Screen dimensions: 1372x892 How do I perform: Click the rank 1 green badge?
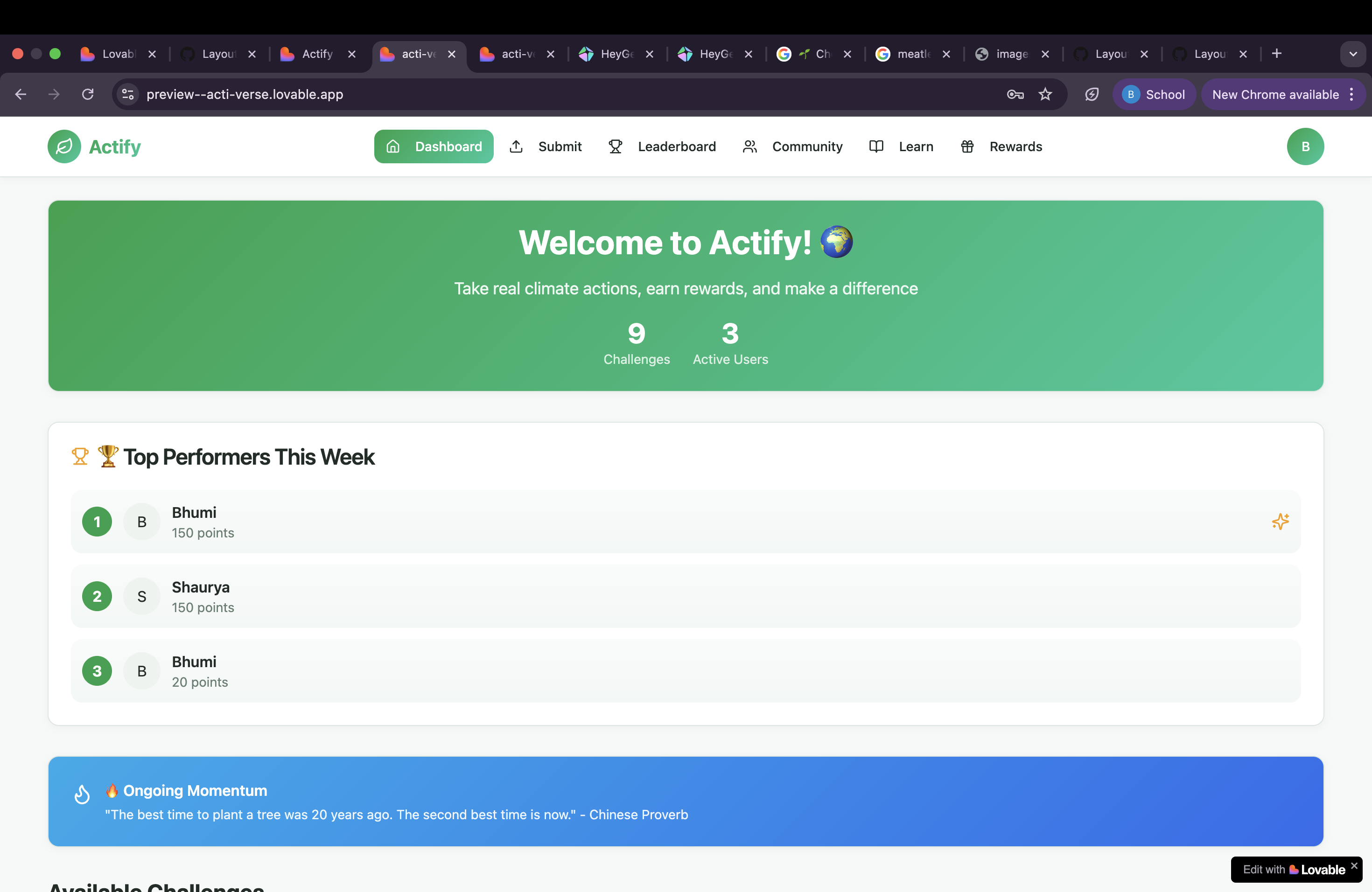[97, 522]
